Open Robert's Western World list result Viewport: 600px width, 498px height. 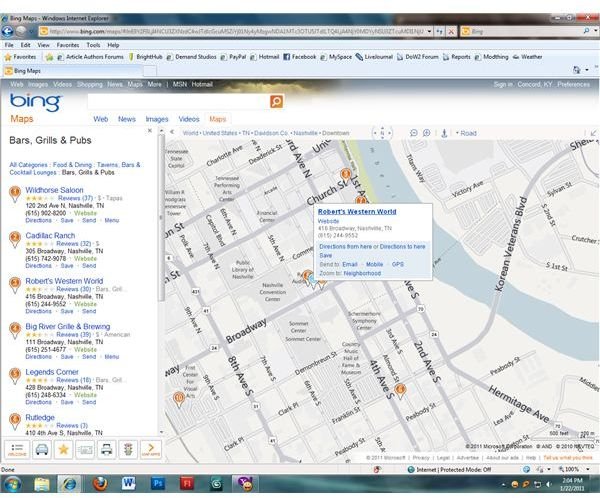pyautogui.click(x=64, y=281)
